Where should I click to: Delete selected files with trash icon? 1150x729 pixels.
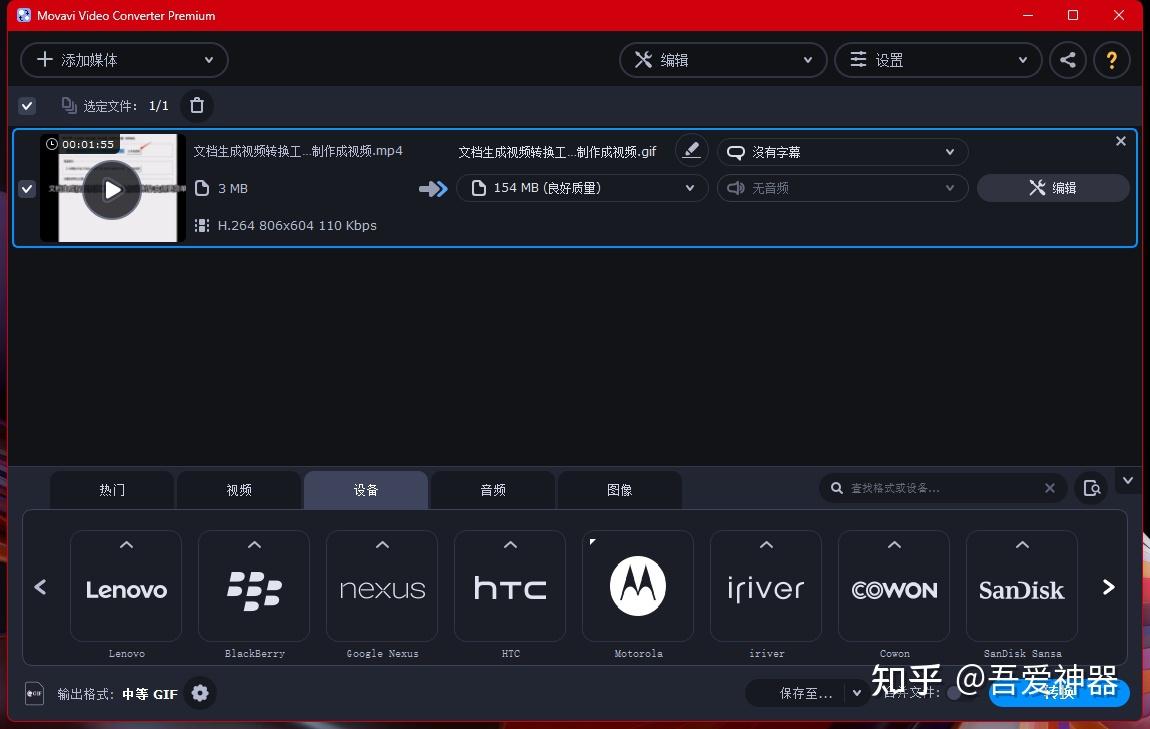pos(197,106)
